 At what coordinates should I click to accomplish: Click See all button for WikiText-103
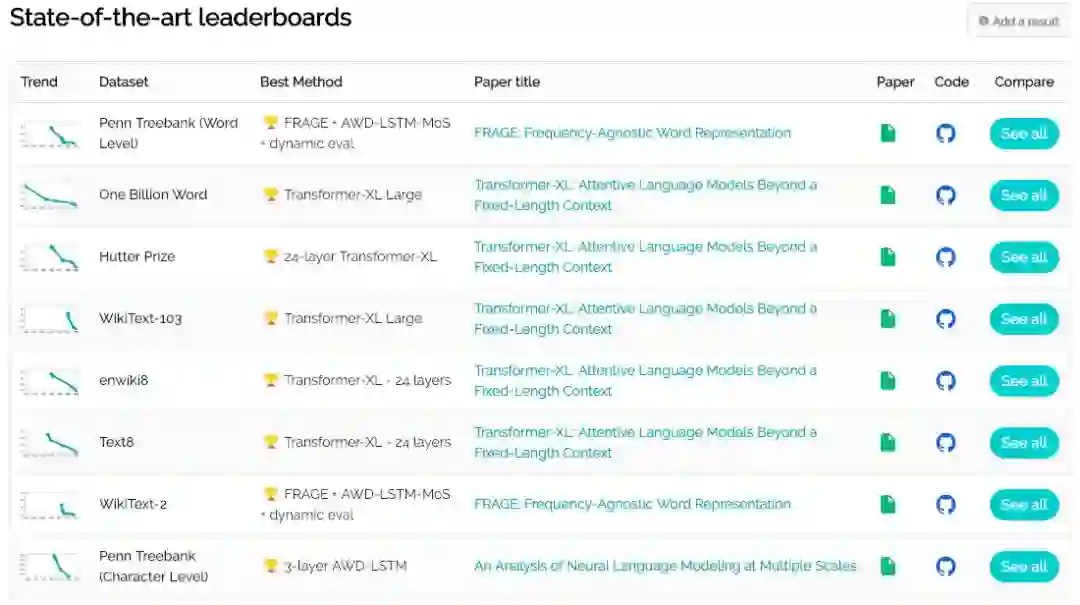tap(1024, 319)
